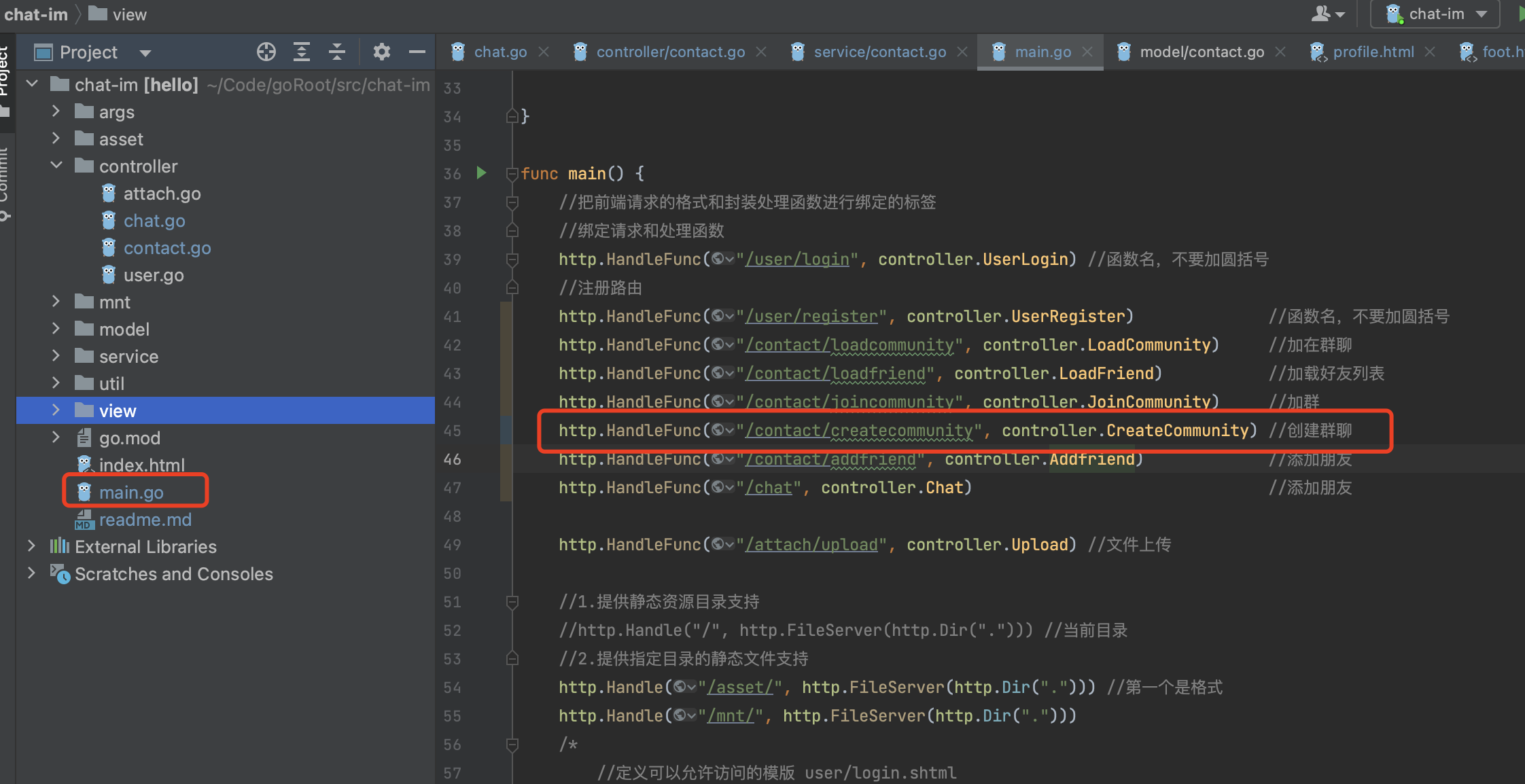Expand the args folder in the tree
This screenshot has height=784, width=1525.
click(x=56, y=111)
